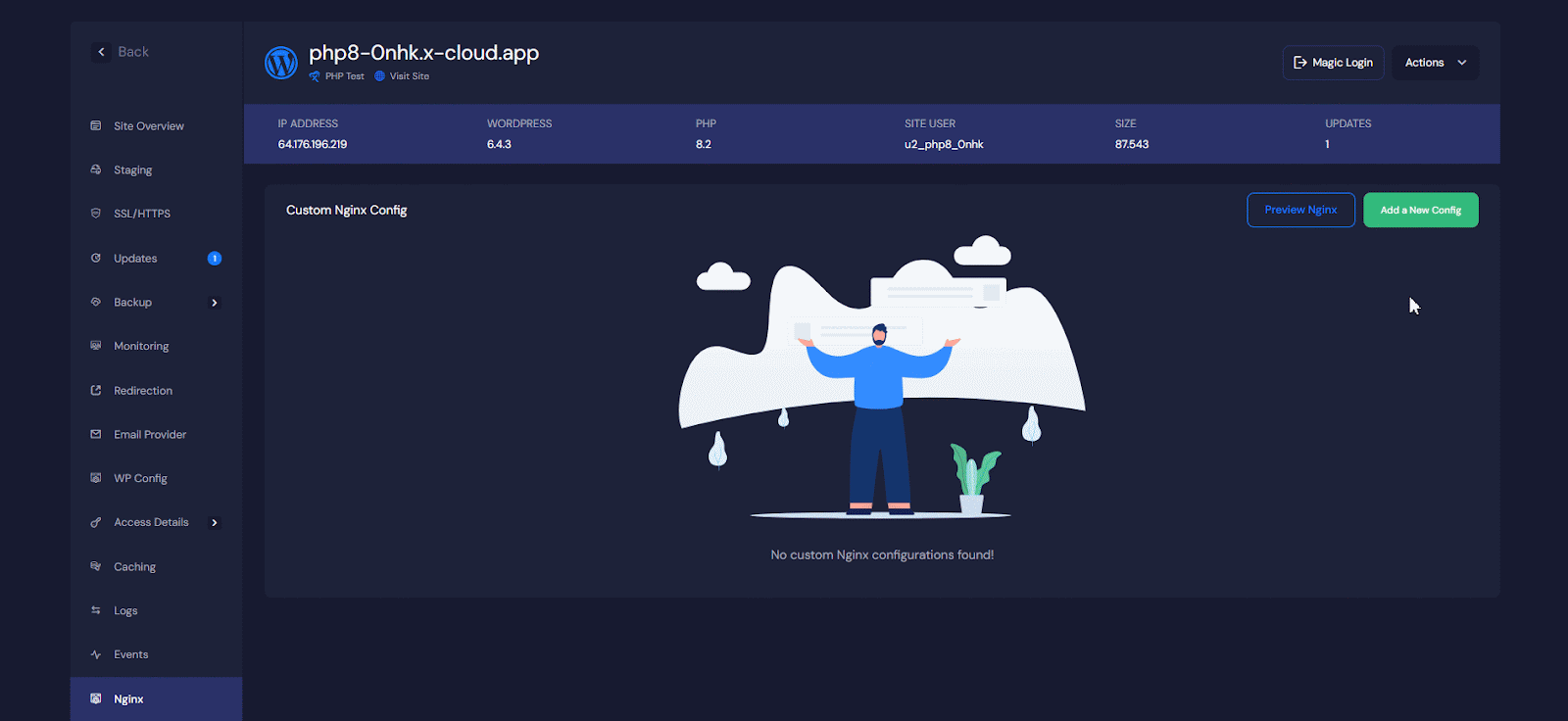Click the Back arrow icon
1568x721 pixels.
pos(101,52)
